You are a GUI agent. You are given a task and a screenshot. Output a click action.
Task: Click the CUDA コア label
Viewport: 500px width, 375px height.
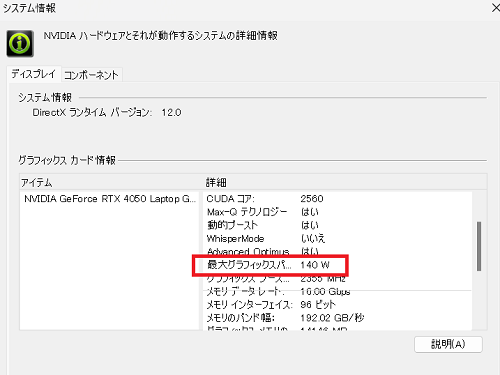230,199
